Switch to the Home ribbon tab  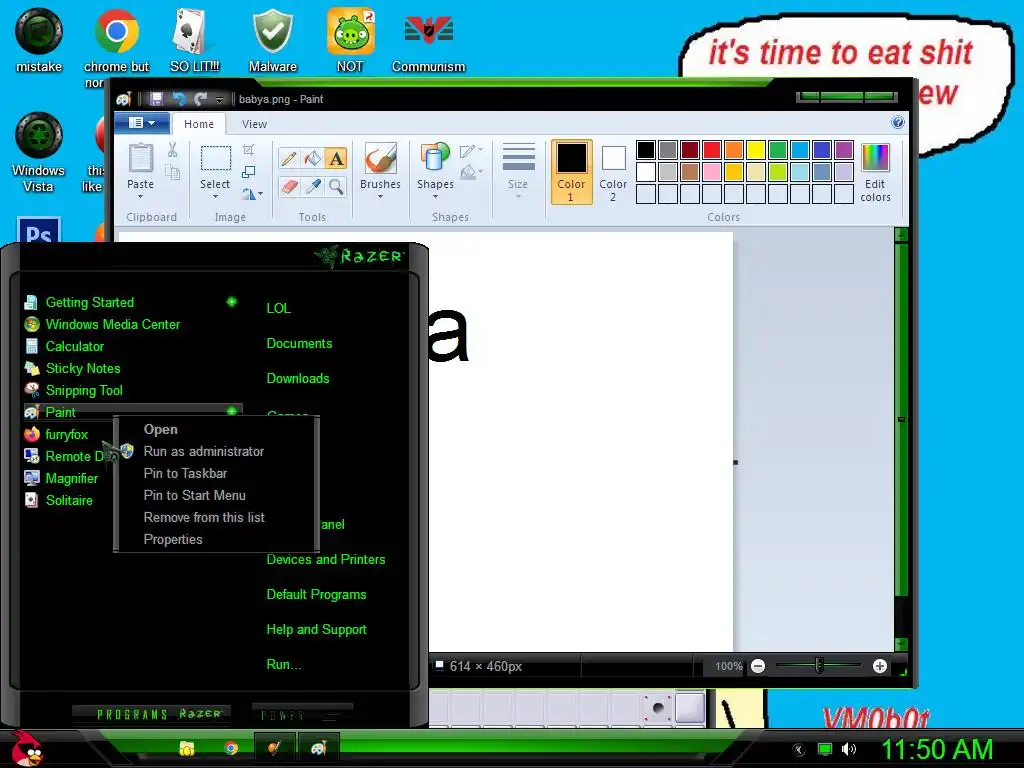[x=199, y=124]
